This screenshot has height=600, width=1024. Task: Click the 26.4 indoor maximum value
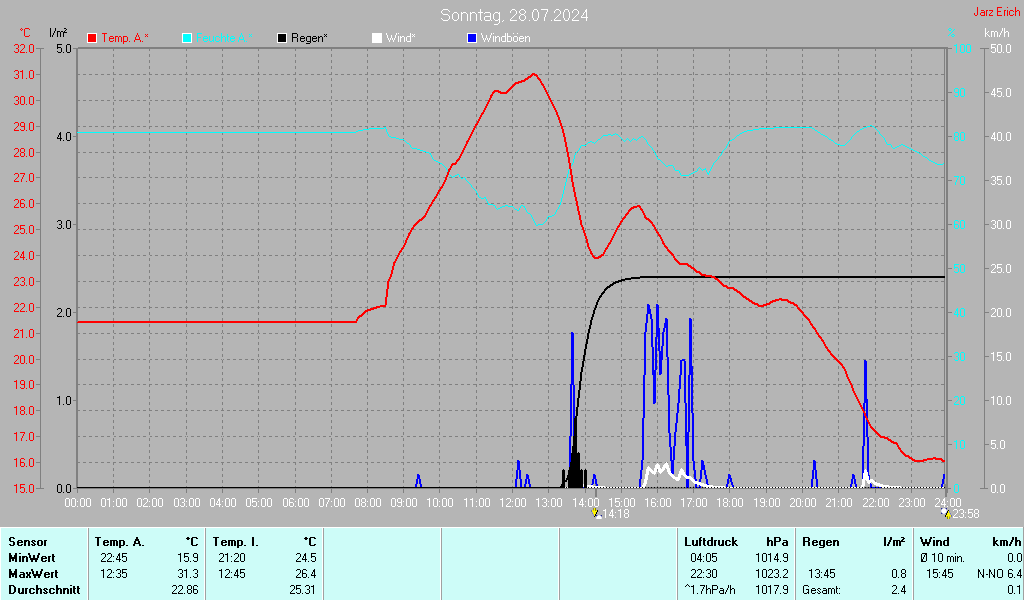pos(306,574)
